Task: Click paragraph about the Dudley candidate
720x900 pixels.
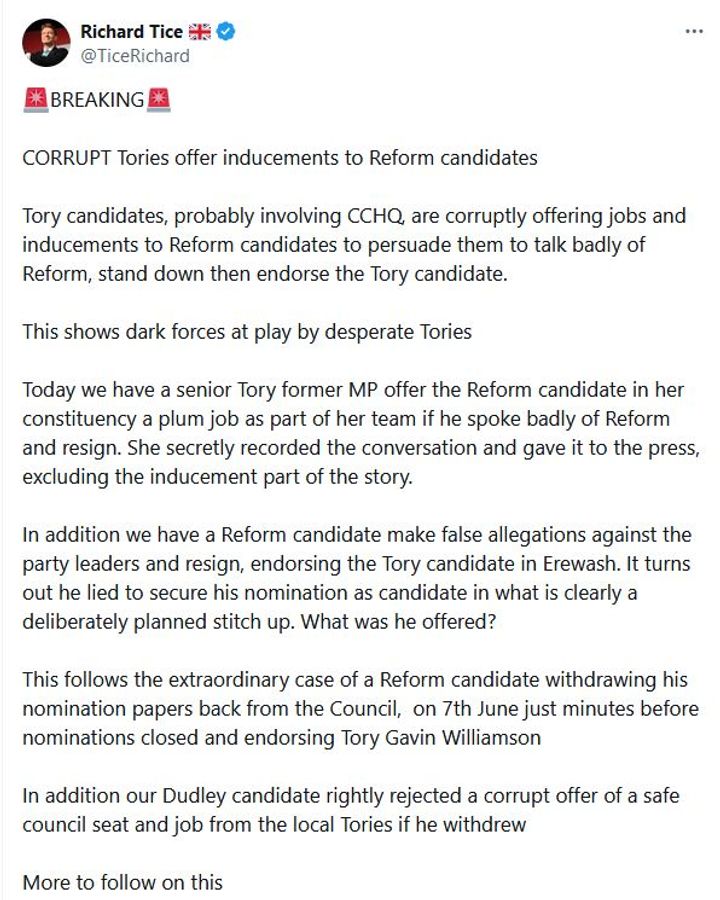Action: (x=351, y=810)
